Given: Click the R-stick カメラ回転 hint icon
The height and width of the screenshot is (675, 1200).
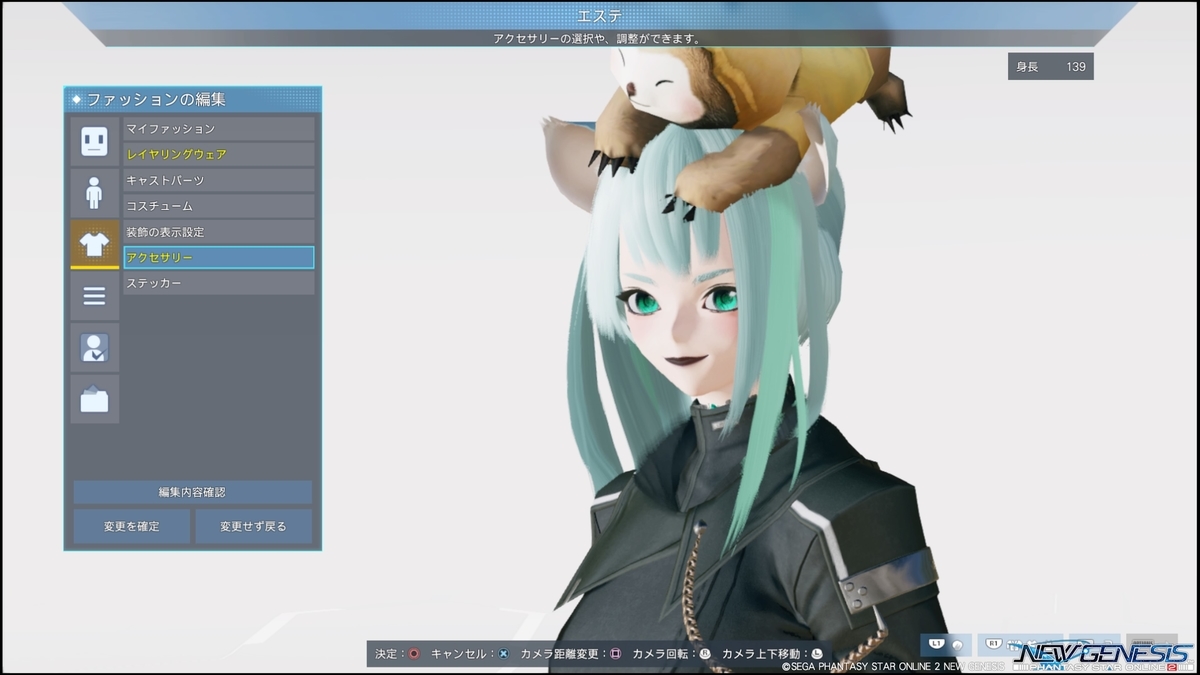Looking at the screenshot, I should pyautogui.click(x=705, y=654).
